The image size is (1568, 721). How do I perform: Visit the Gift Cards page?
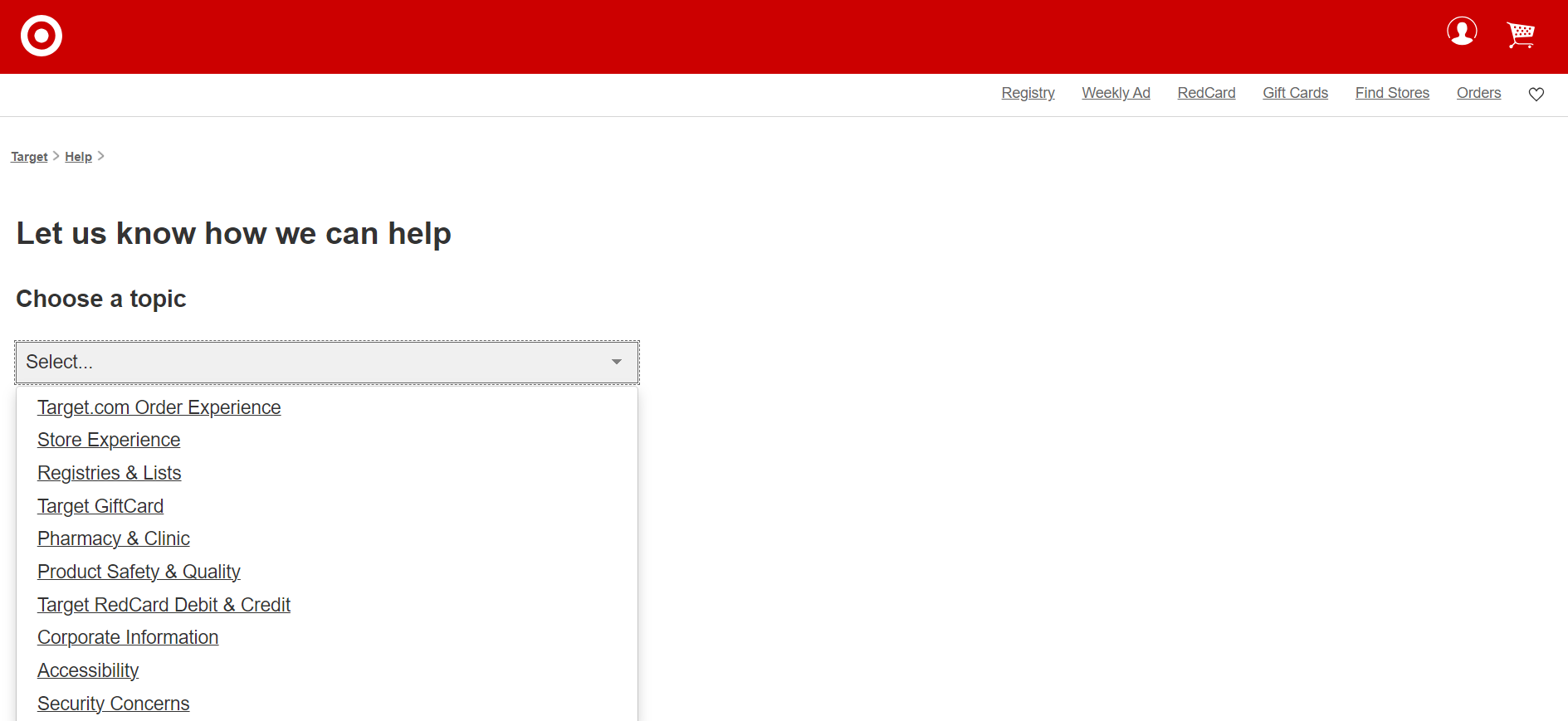click(x=1295, y=93)
